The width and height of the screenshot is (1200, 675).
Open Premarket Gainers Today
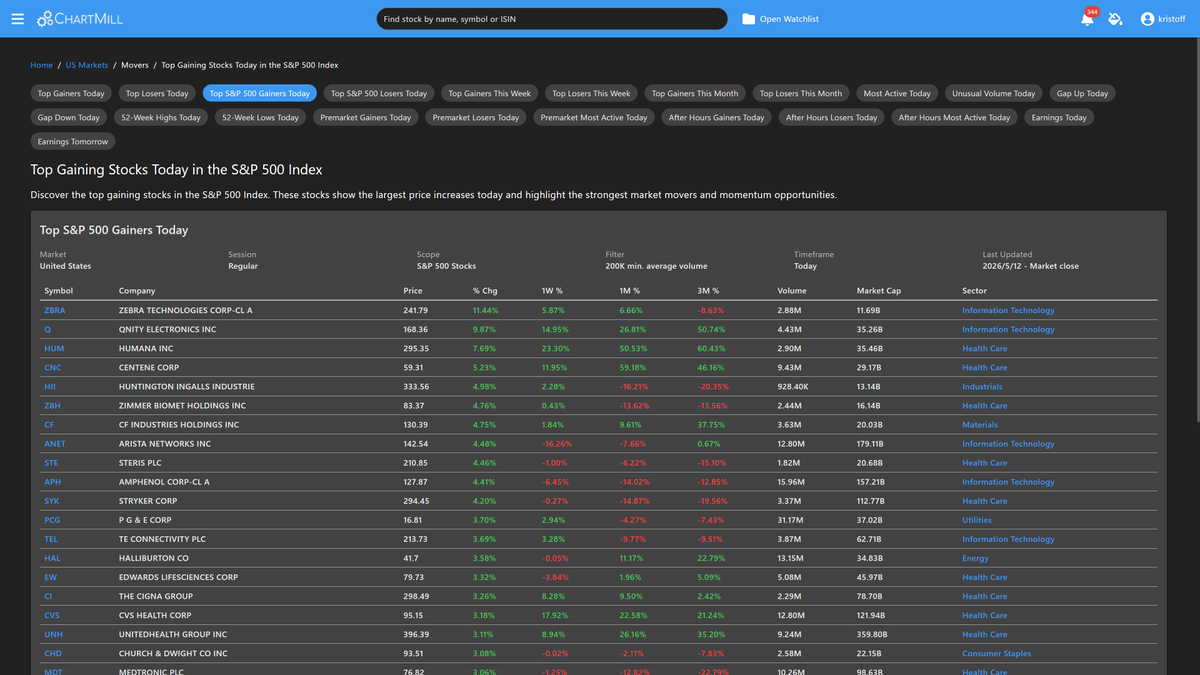tap(366, 117)
